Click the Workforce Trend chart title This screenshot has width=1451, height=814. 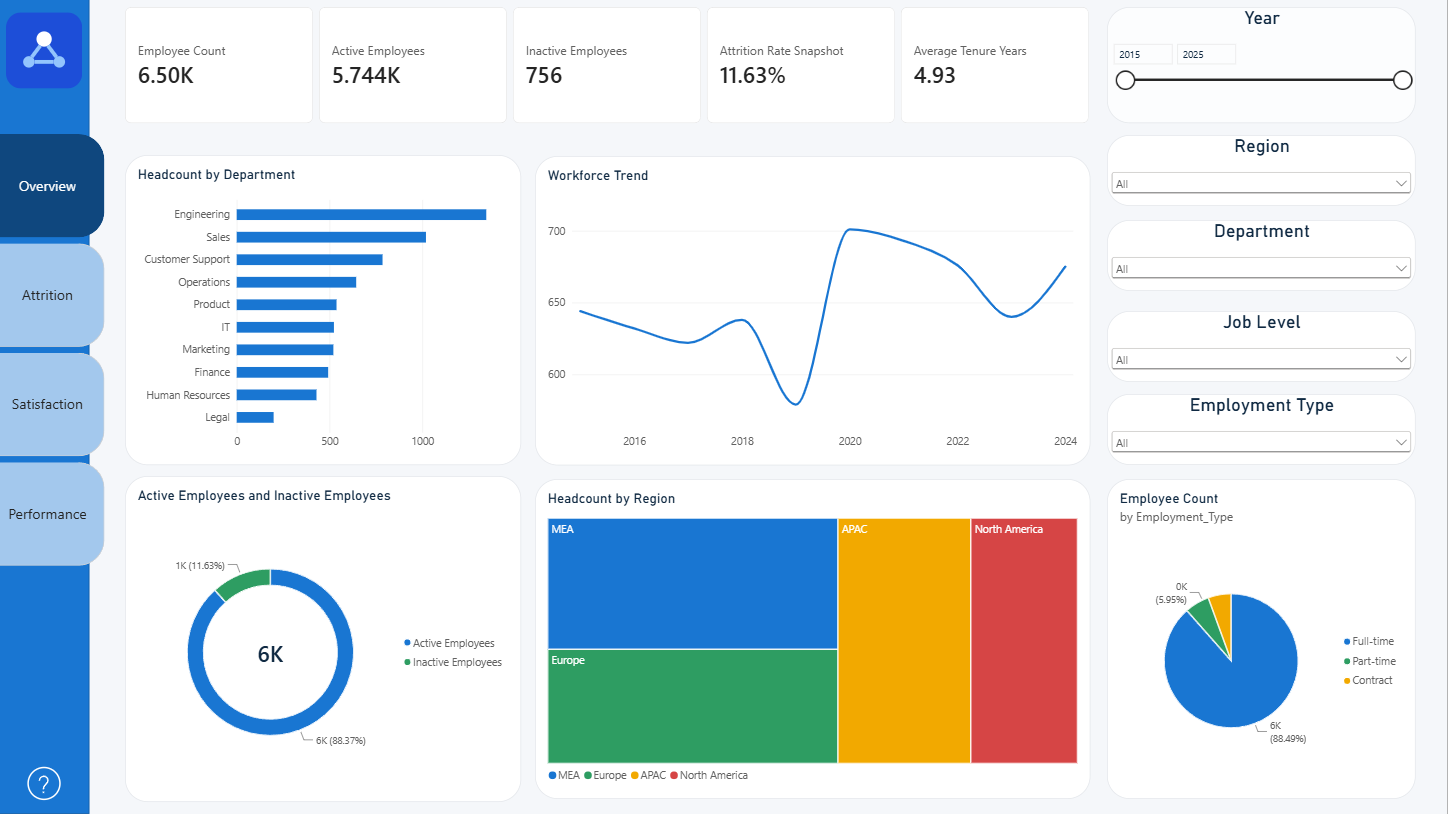598,175
